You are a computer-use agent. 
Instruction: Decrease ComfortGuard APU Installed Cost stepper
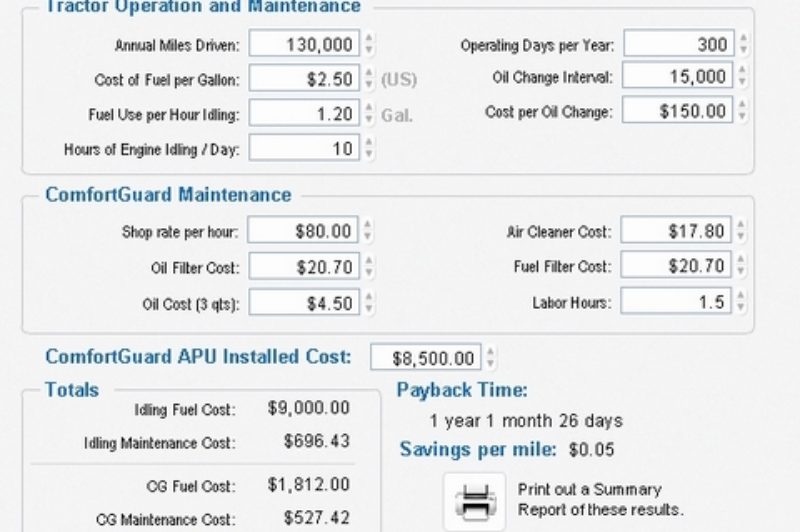[490, 364]
